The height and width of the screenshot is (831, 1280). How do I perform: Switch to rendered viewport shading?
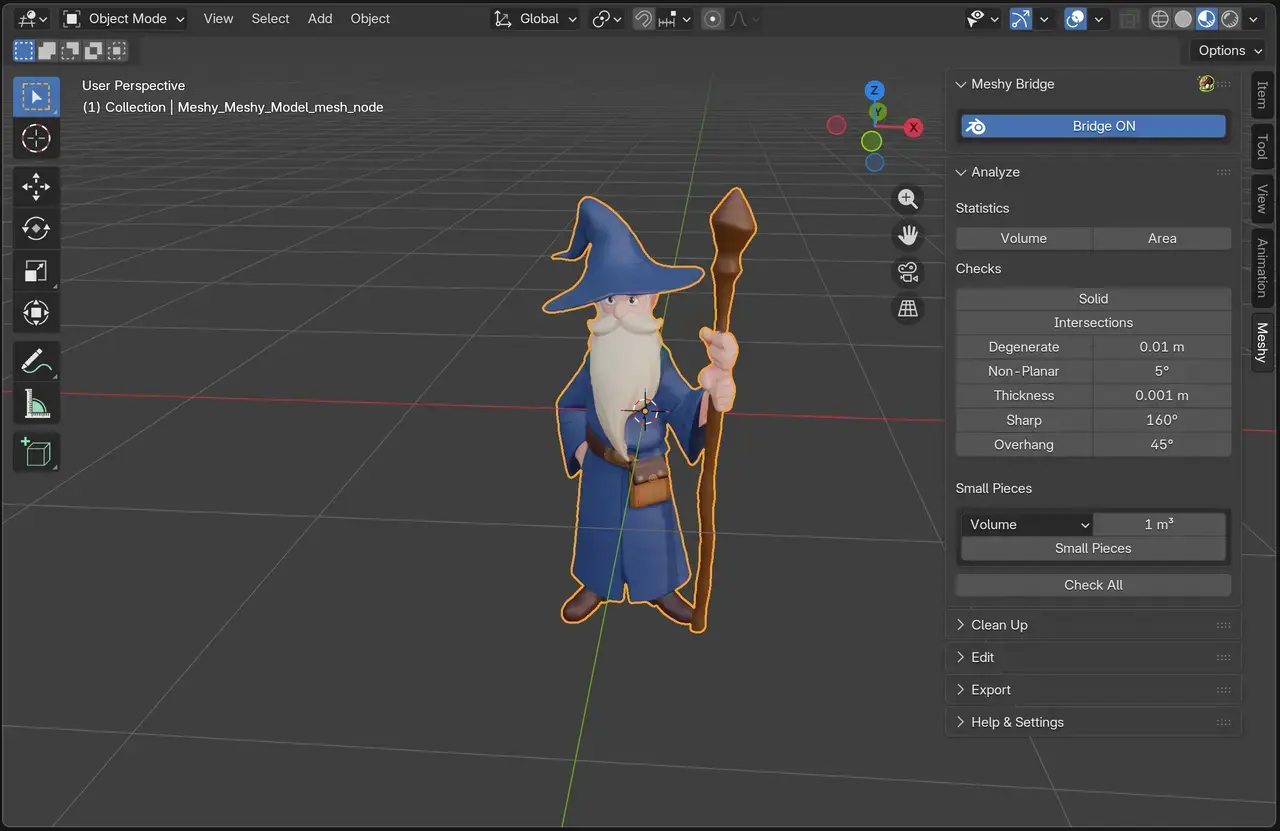point(1230,19)
